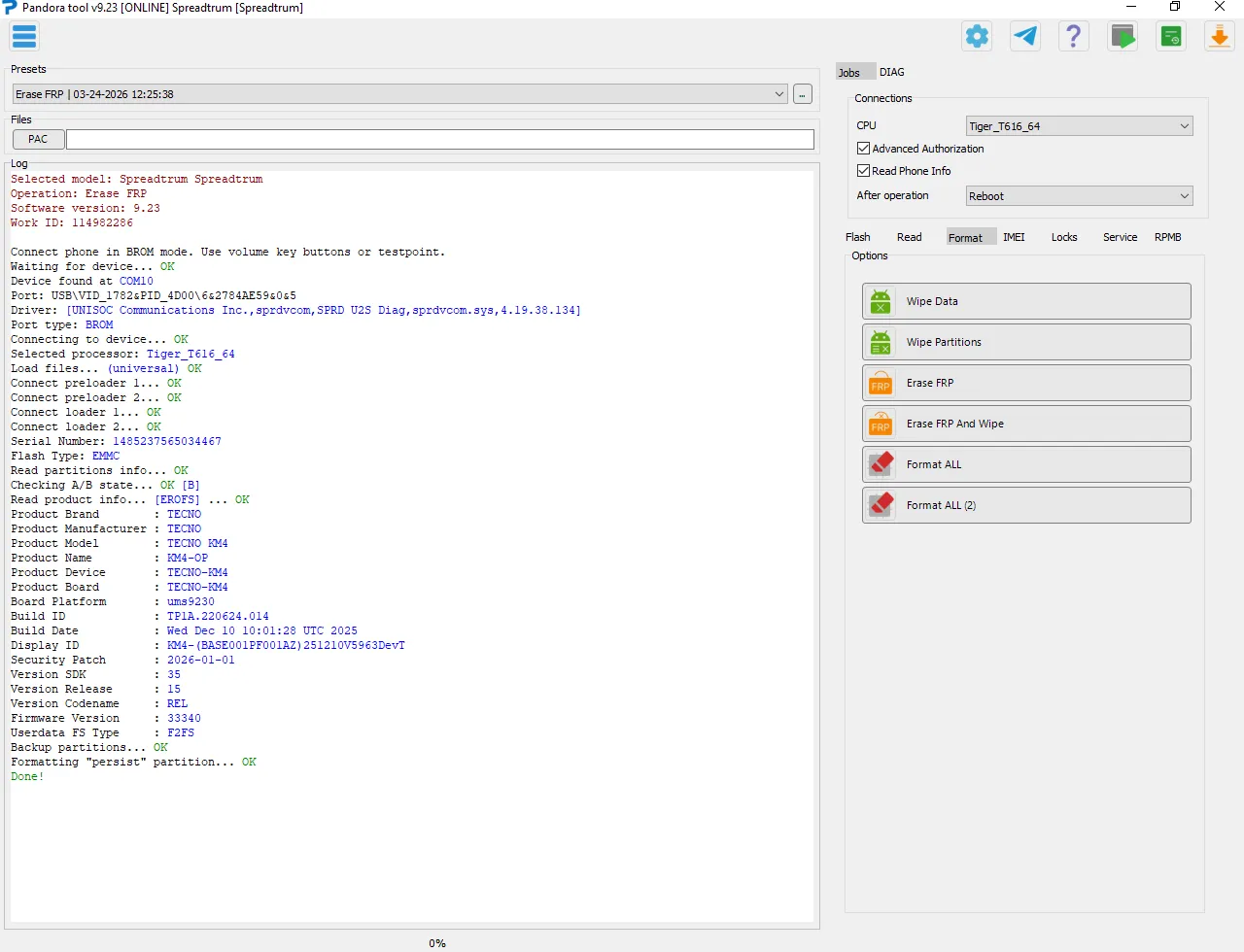
Task: Expand the After operation Reboot dropdown
Action: [1184, 196]
